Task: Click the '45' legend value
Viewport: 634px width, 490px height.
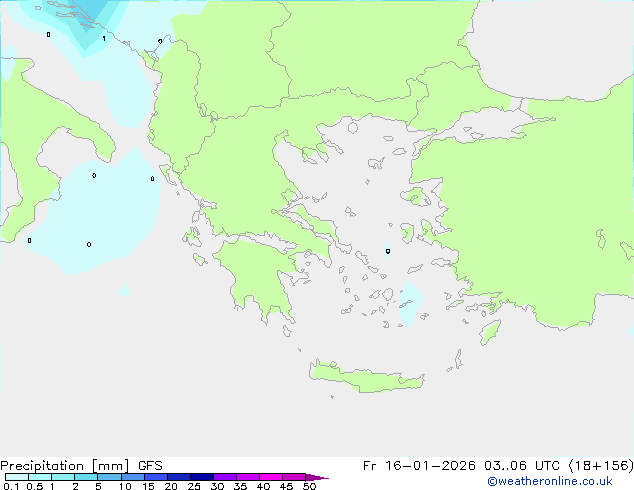Action: pyautogui.click(x=286, y=486)
